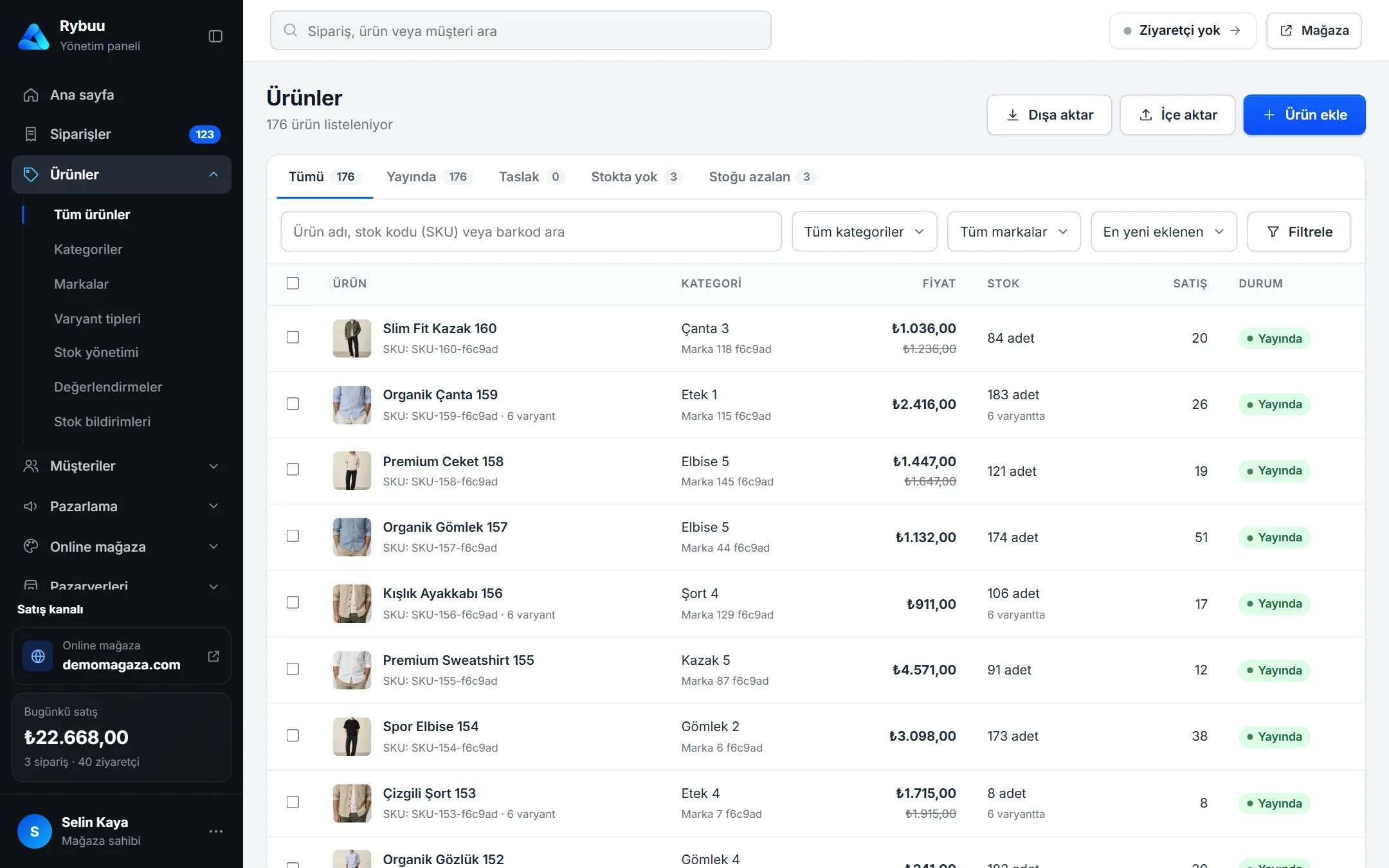Open the Tüm kategoriler dropdown
Screen dimensions: 1389x868
pyautogui.click(x=864, y=231)
